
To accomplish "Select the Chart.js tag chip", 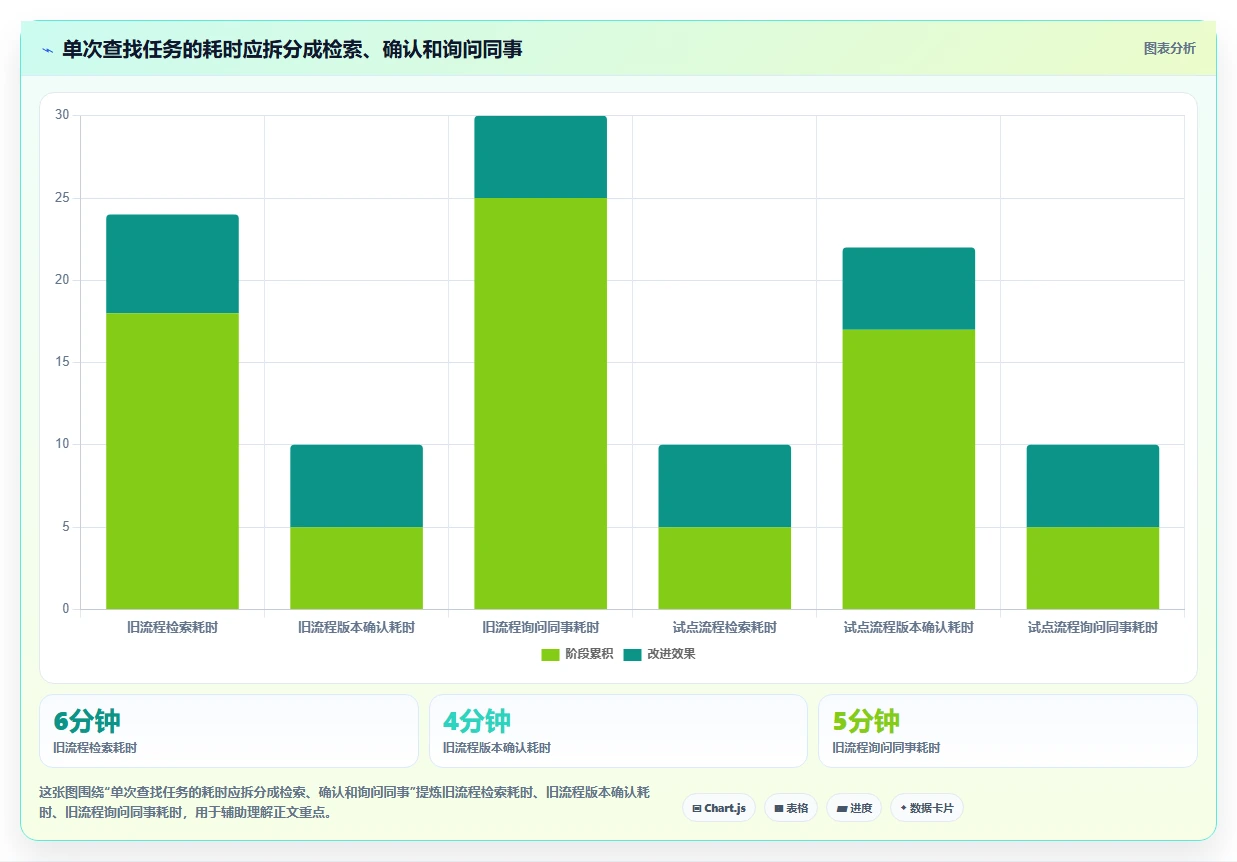I will click(719, 808).
